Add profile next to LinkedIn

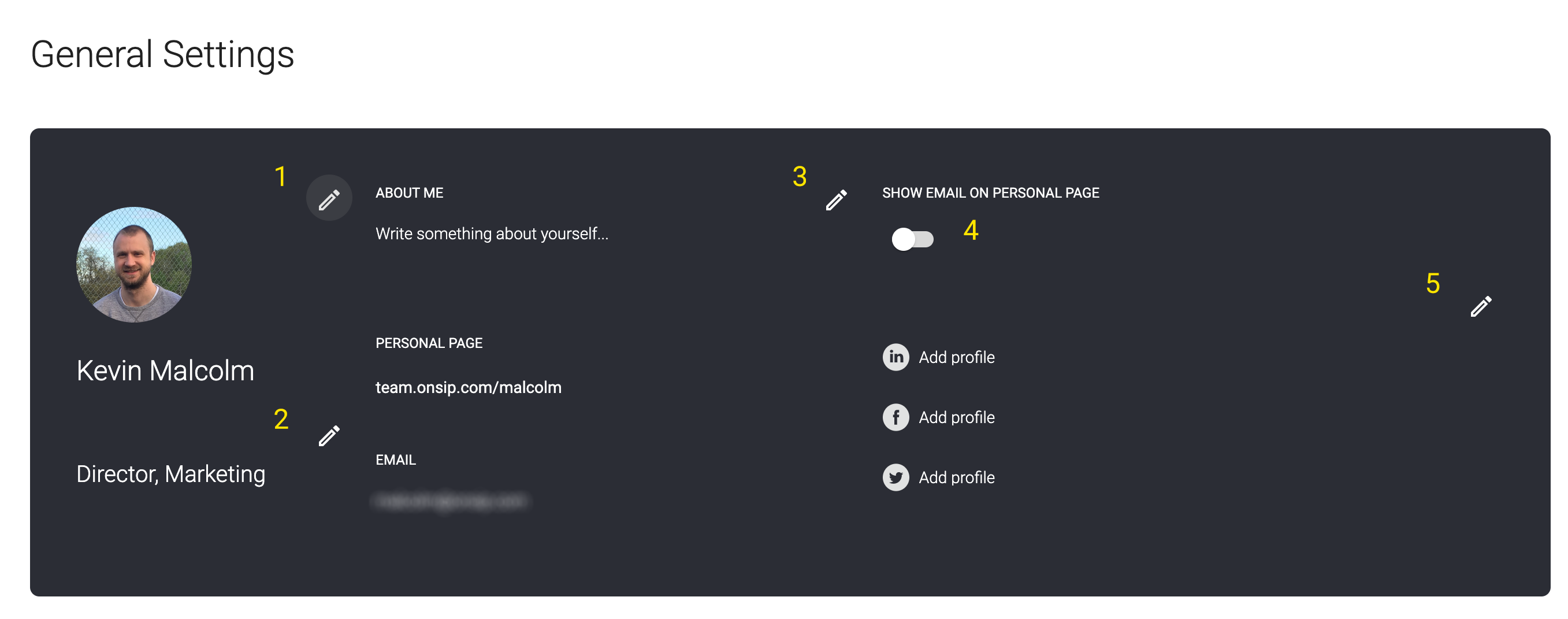(x=956, y=357)
